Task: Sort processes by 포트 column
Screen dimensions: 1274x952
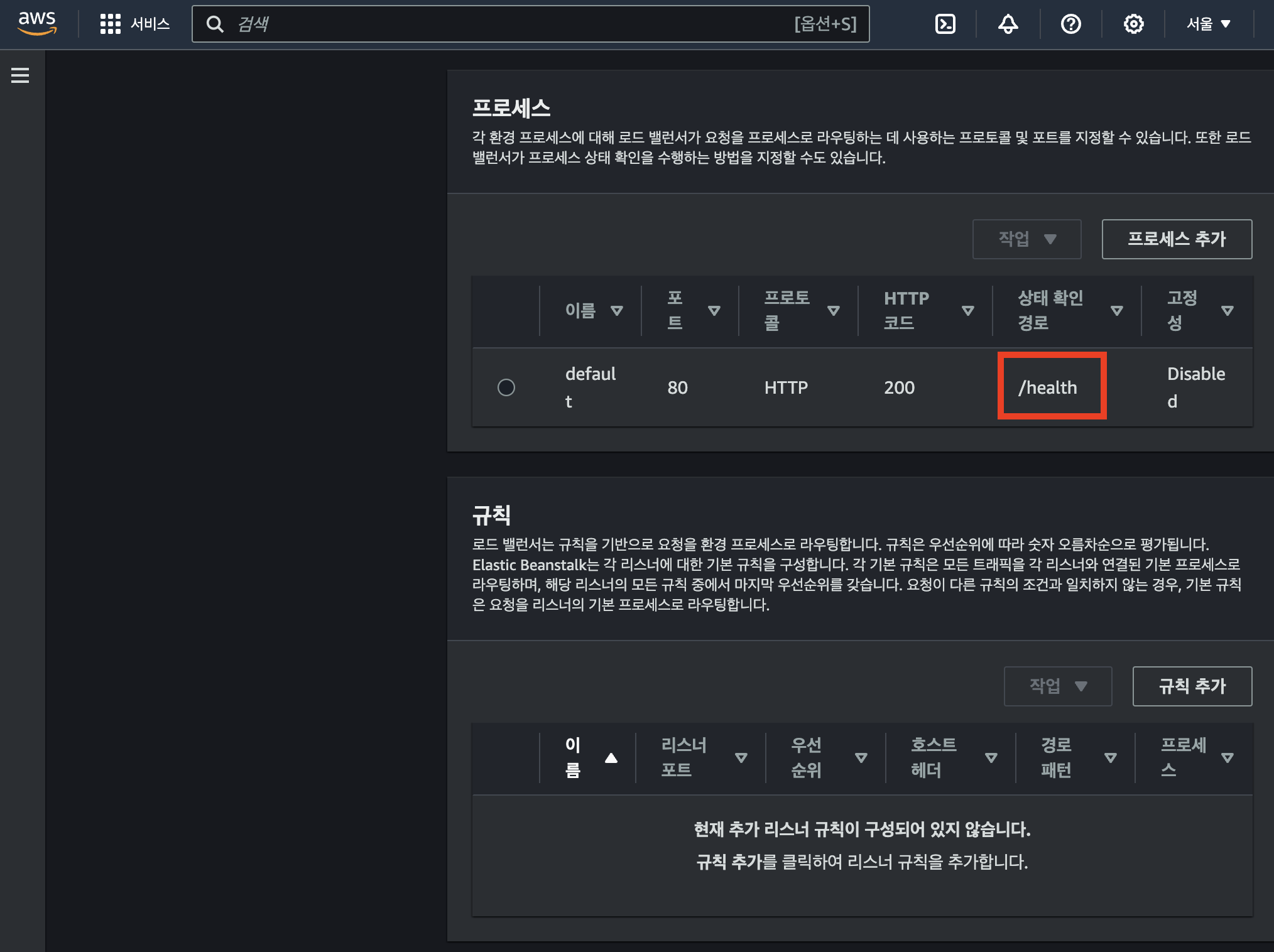Action: click(714, 311)
